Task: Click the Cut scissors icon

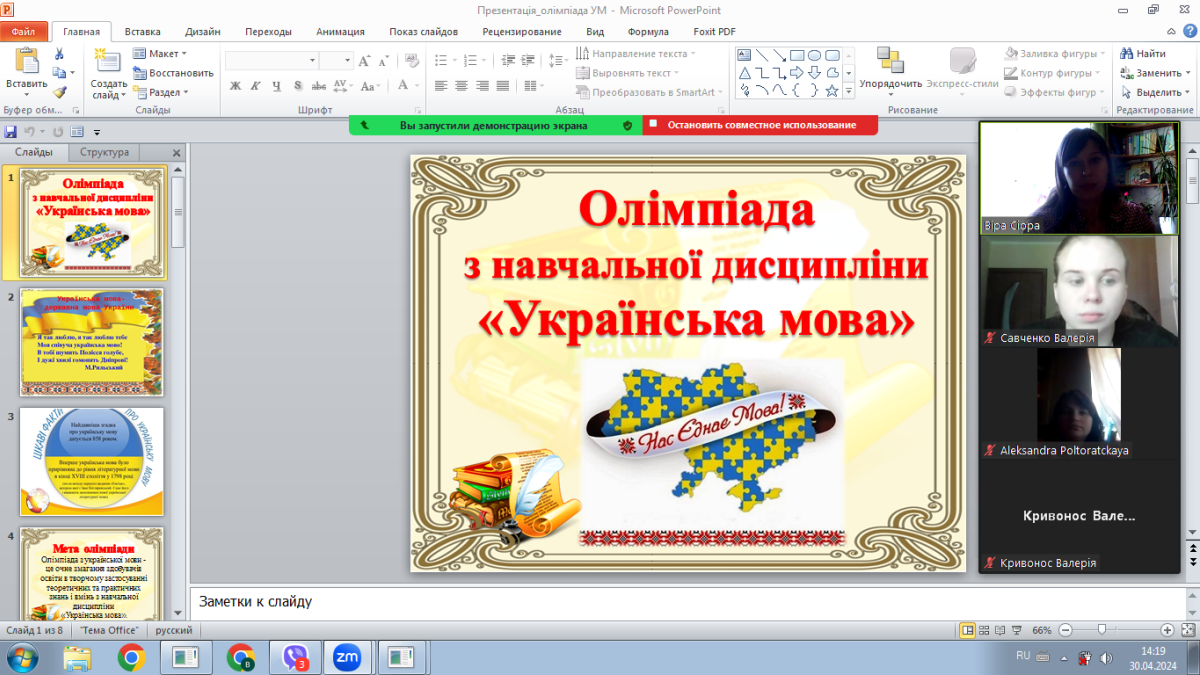Action: pos(60,54)
